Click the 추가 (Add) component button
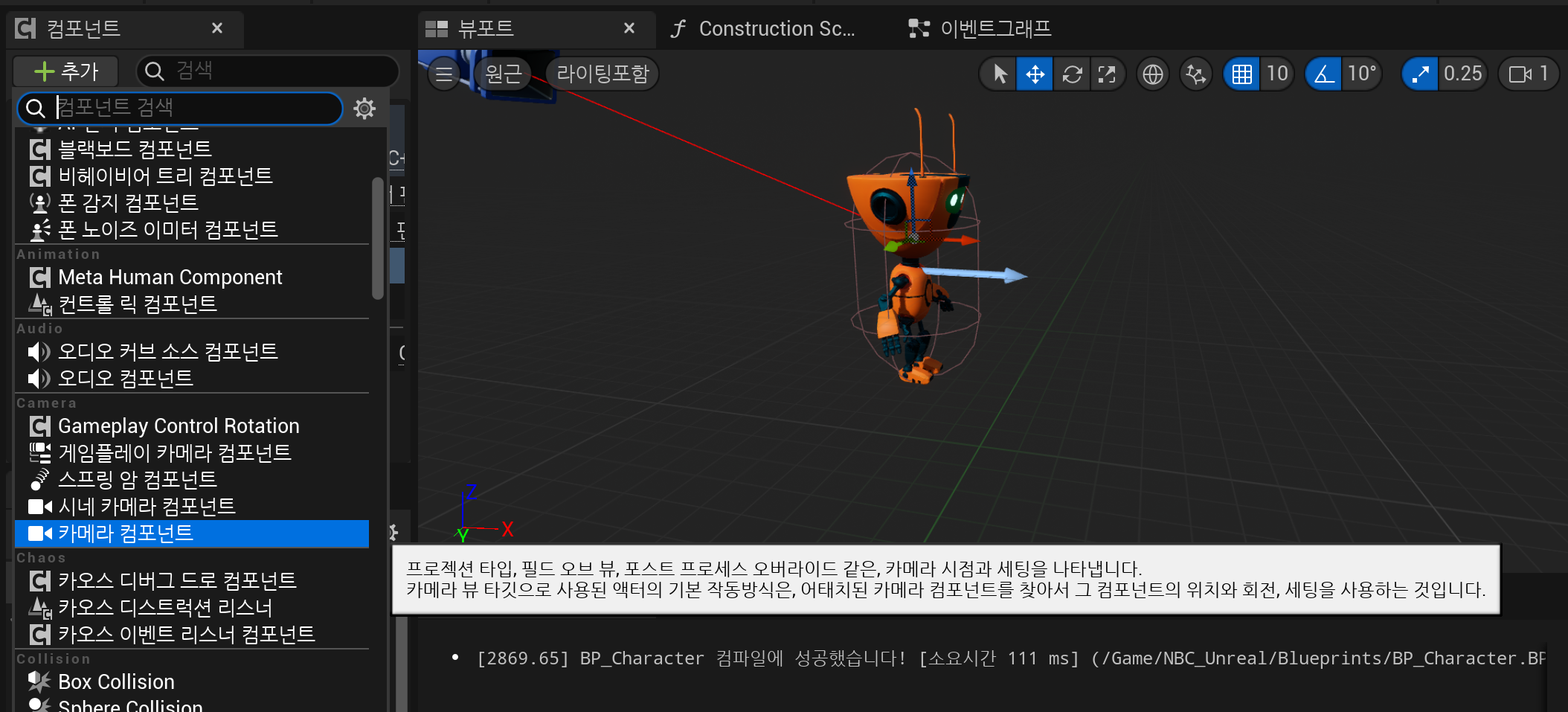This screenshot has width=1568, height=712. point(66,71)
